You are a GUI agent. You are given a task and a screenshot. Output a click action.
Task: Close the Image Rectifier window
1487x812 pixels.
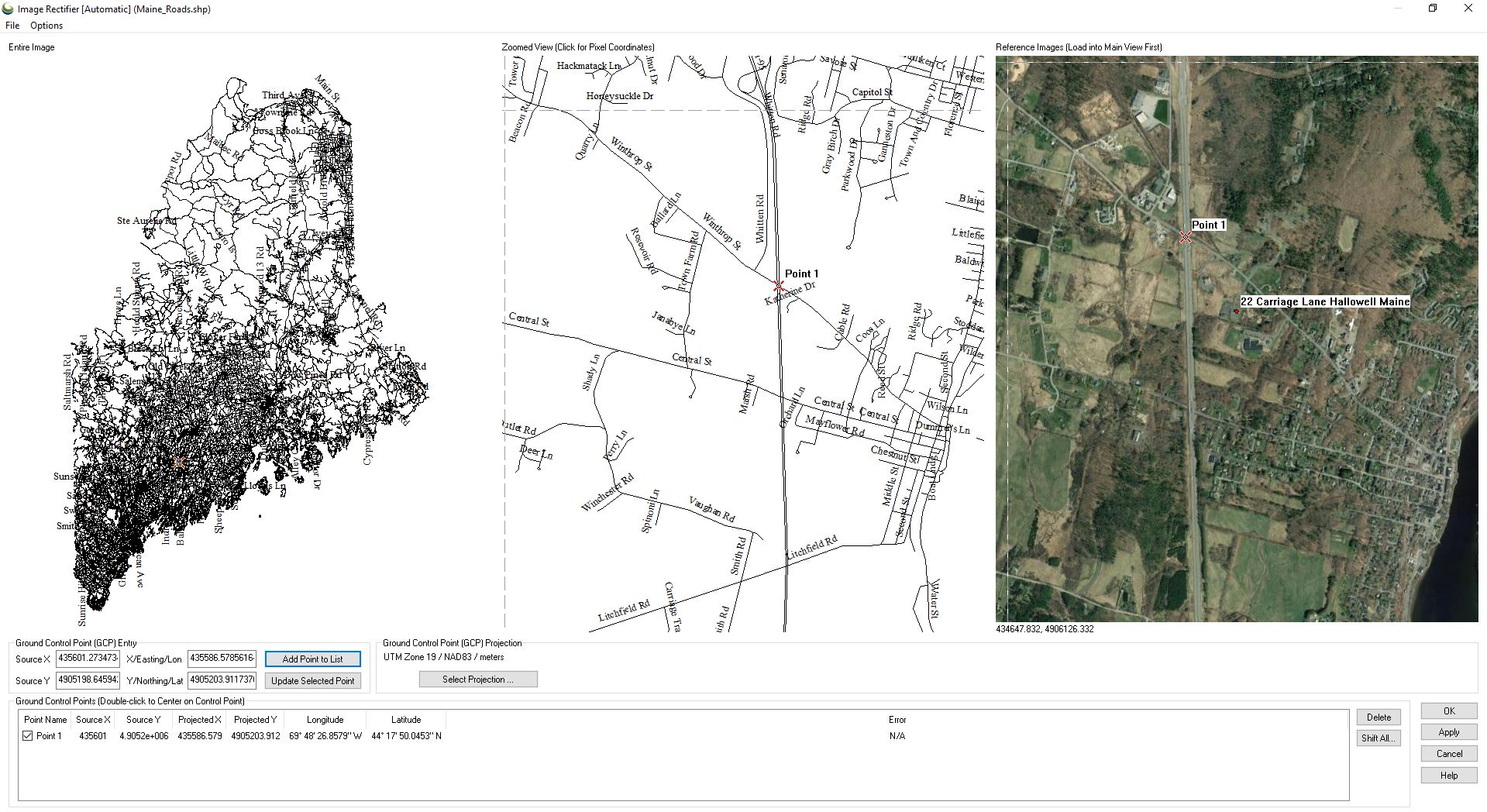click(x=1468, y=9)
